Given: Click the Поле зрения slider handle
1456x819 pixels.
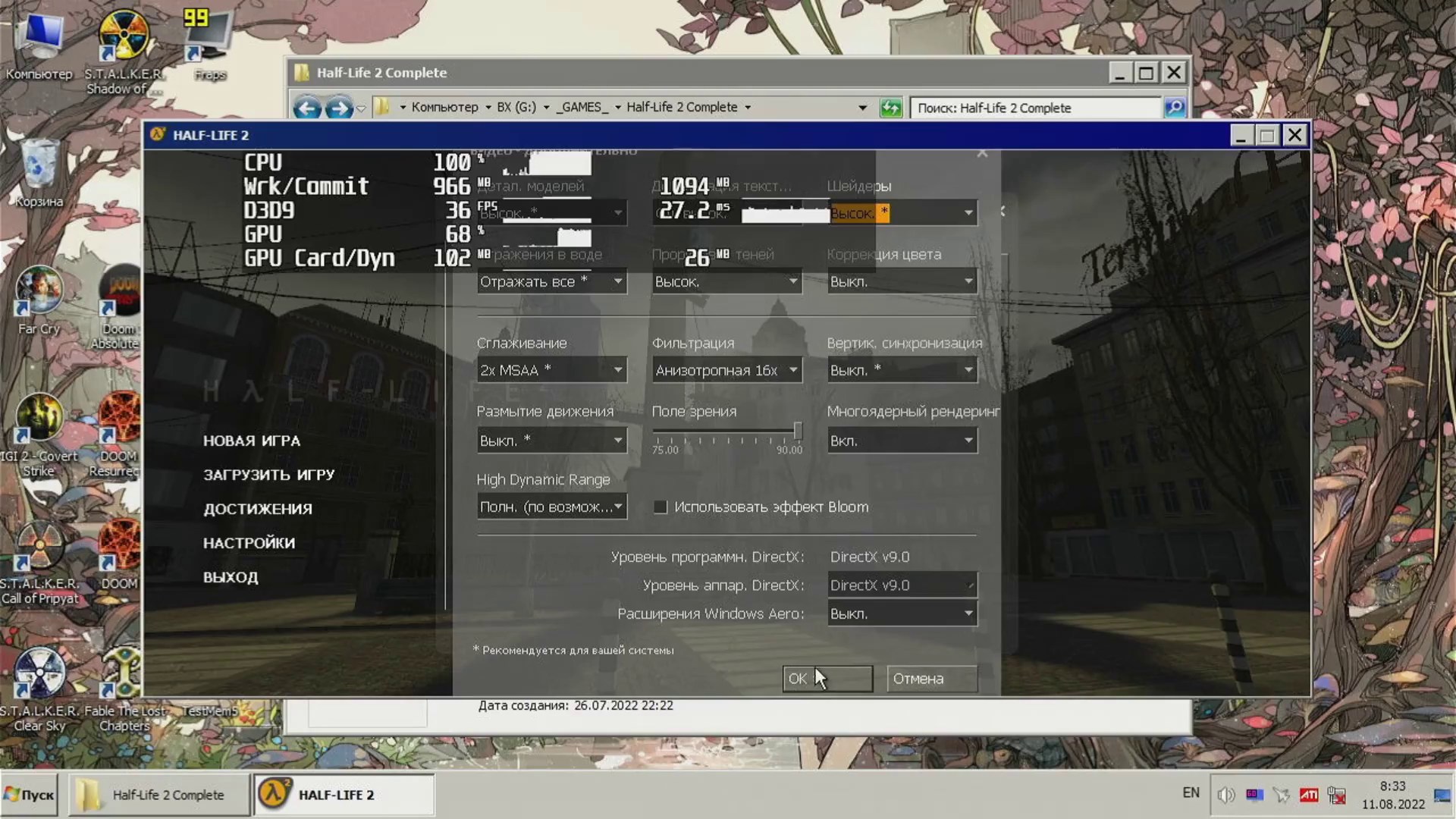Looking at the screenshot, I should (x=798, y=431).
